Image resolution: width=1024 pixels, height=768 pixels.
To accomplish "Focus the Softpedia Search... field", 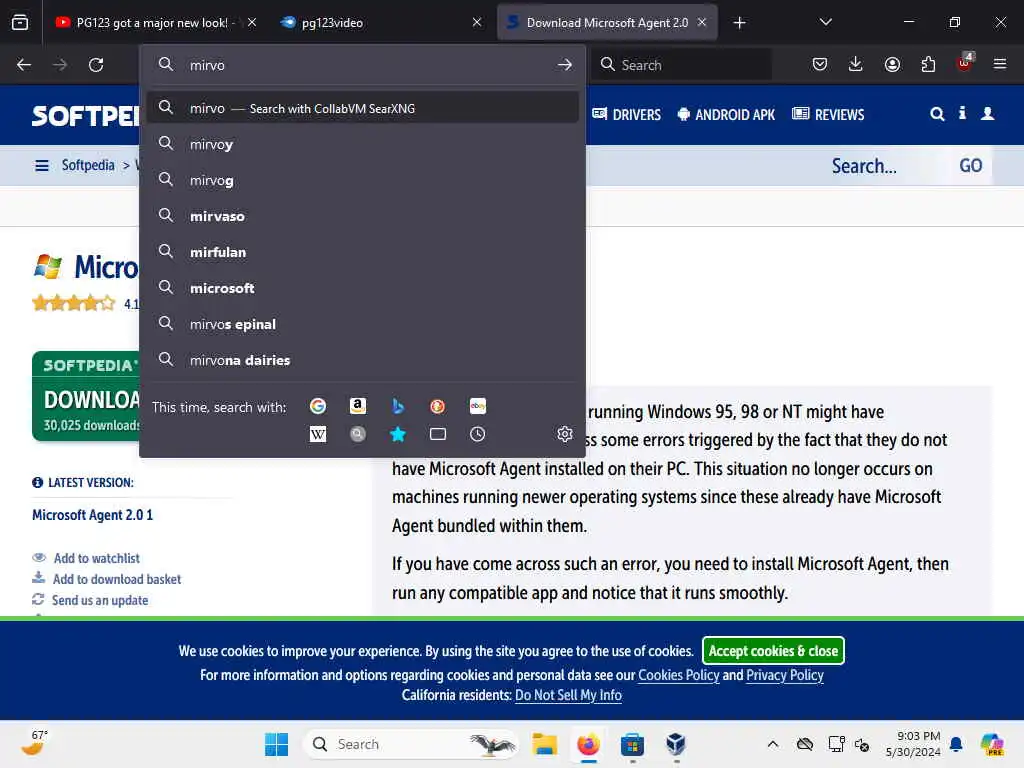I will click(x=882, y=166).
